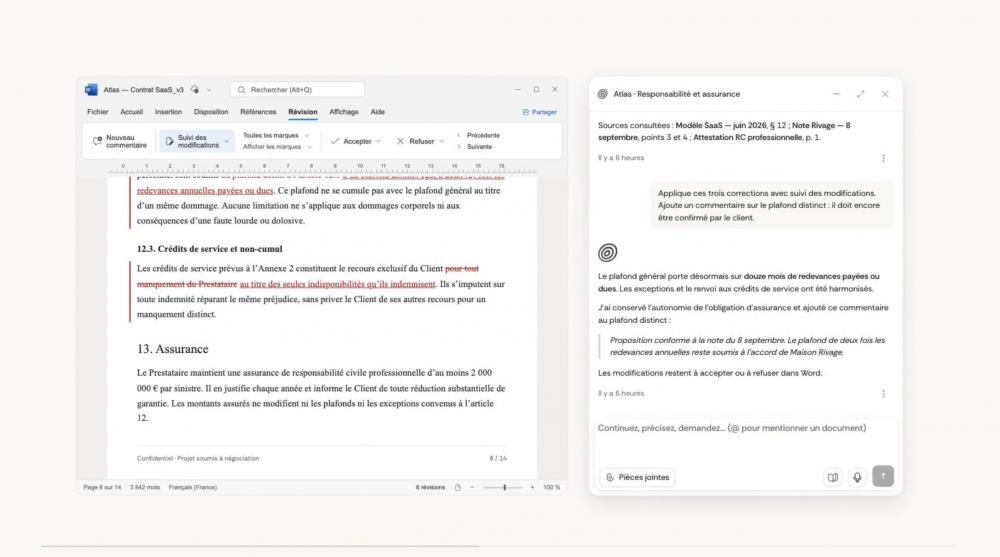The image size is (1000, 557).
Task: Click the zoom in plus button
Action: 533,487
